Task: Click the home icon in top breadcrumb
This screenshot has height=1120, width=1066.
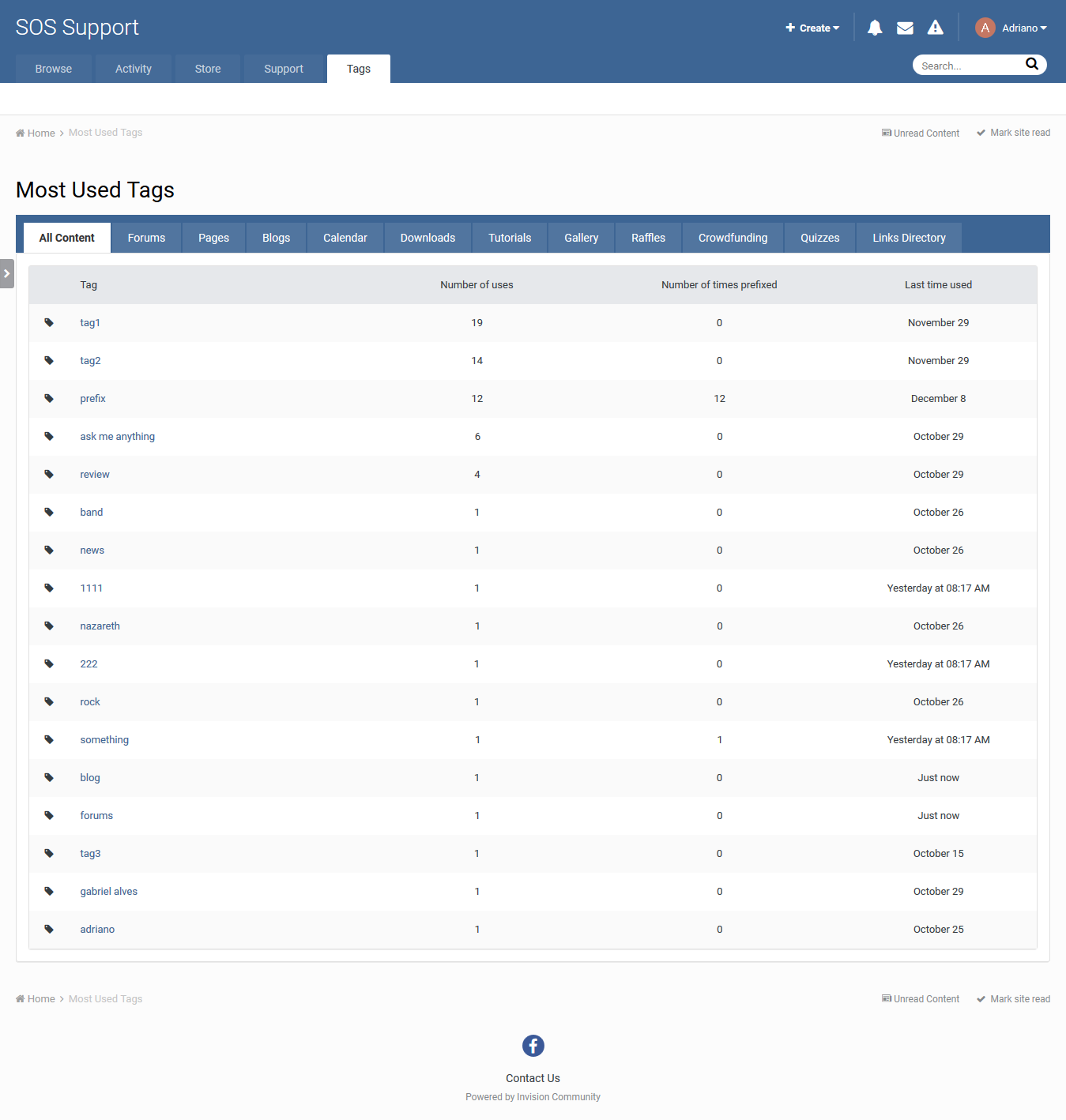Action: tap(21, 133)
